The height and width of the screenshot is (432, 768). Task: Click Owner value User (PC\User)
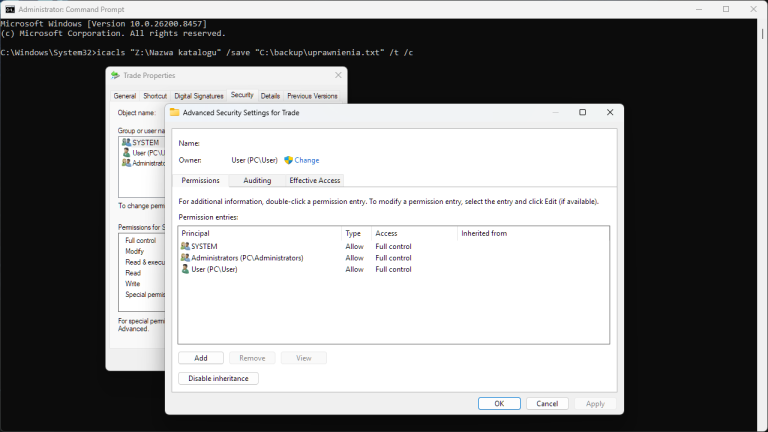pyautogui.click(x=254, y=160)
